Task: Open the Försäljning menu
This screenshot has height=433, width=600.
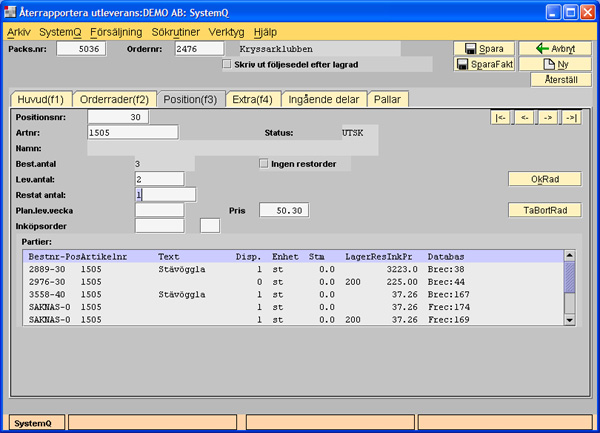Action: pos(116,32)
